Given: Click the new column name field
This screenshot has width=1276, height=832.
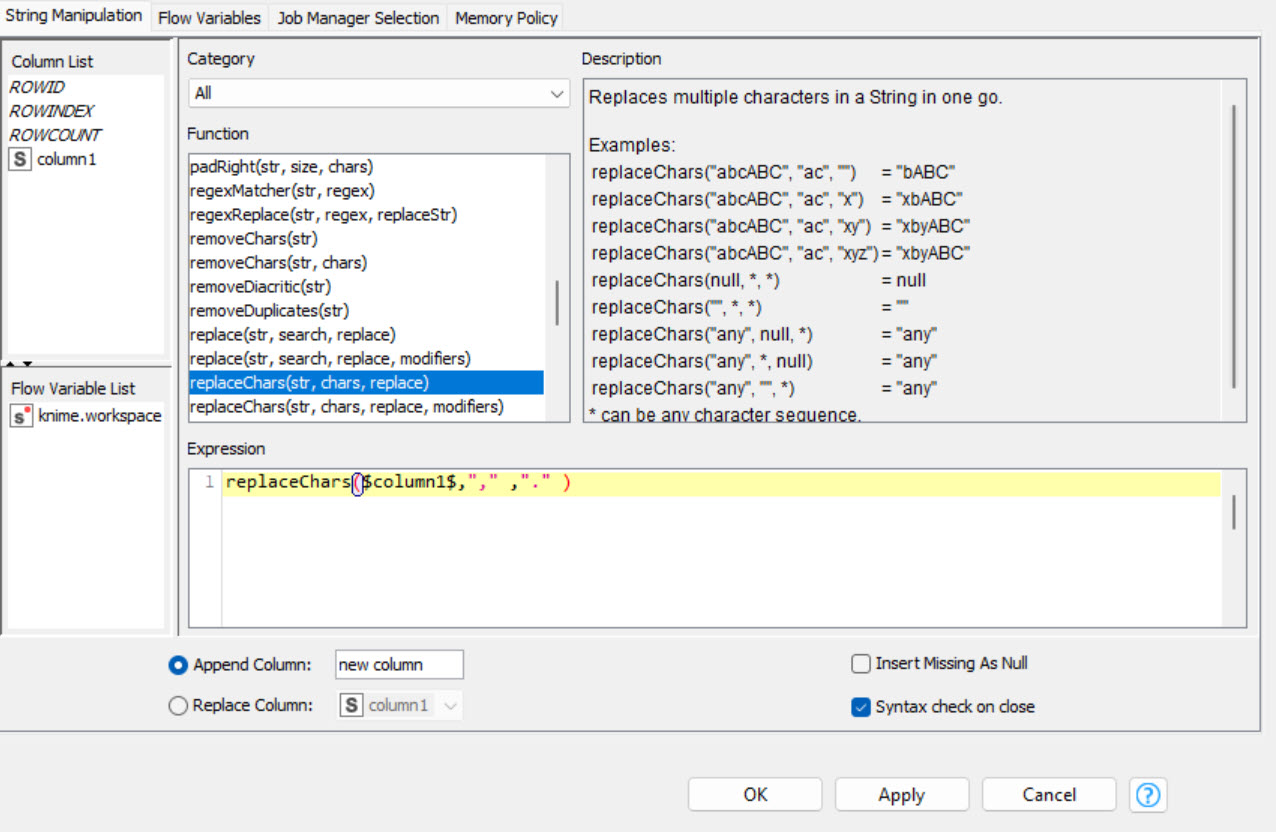Looking at the screenshot, I should point(398,664).
